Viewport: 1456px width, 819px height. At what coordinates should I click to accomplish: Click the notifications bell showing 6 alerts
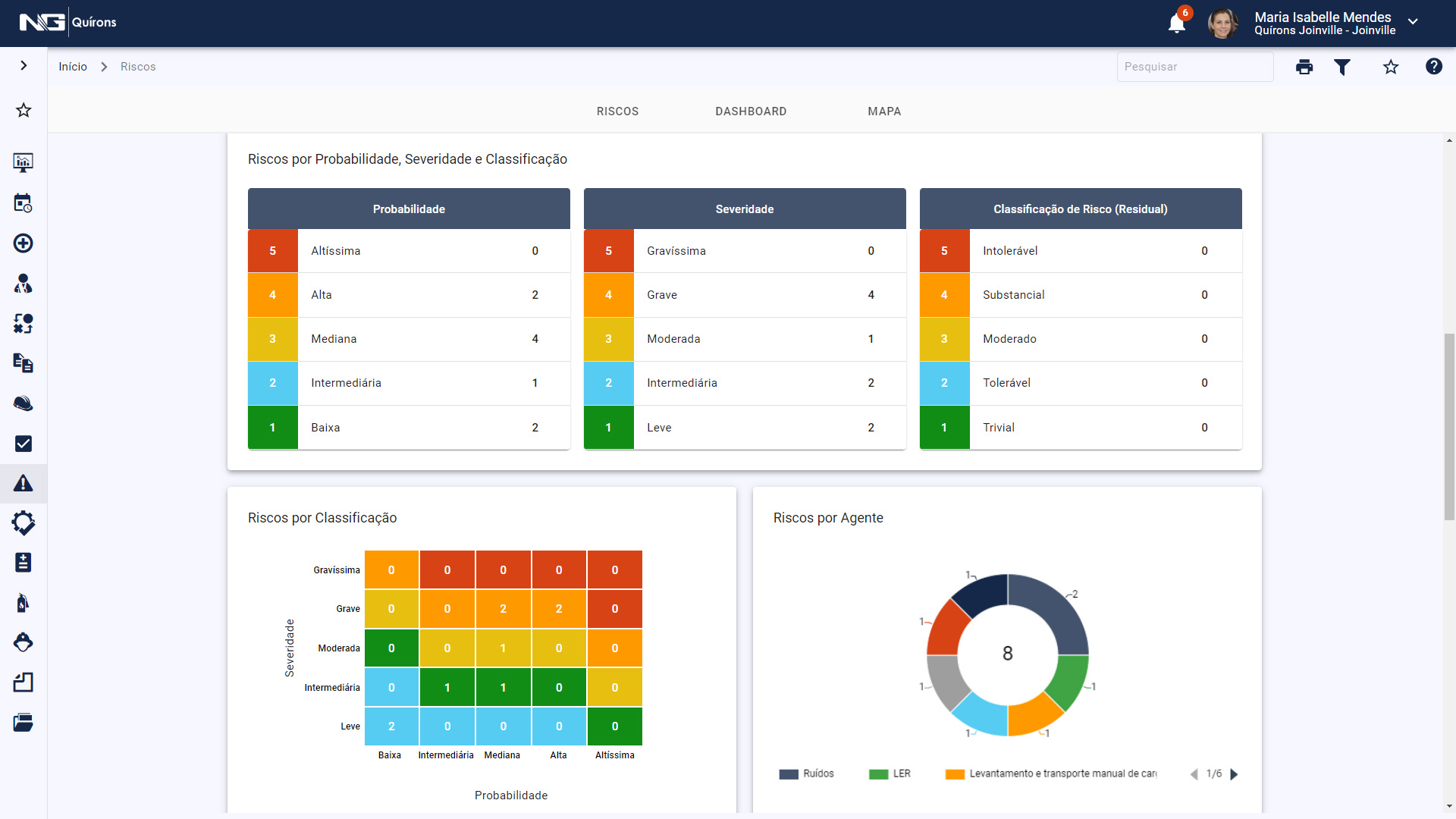[x=1176, y=24]
